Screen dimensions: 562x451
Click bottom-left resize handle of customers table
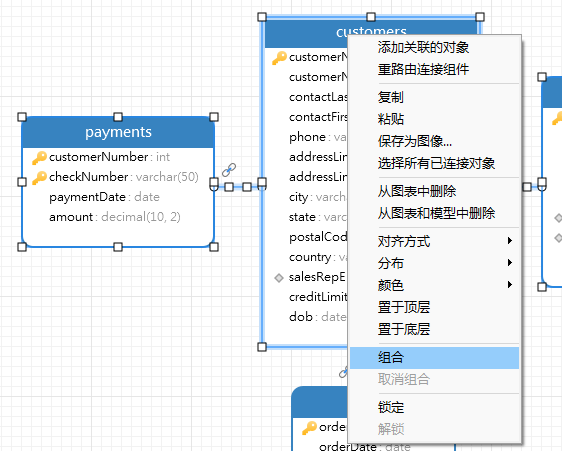click(262, 347)
